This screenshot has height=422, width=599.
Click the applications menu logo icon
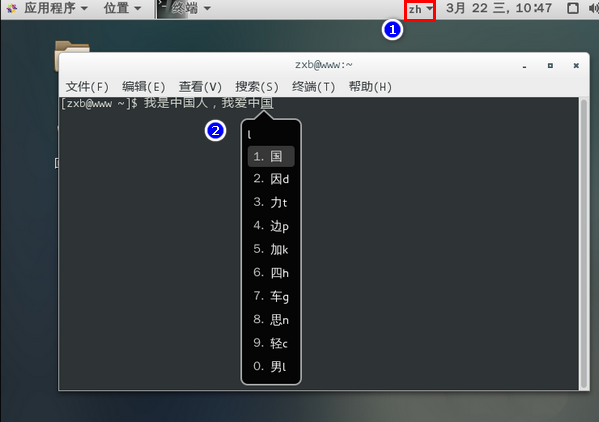coord(12,8)
